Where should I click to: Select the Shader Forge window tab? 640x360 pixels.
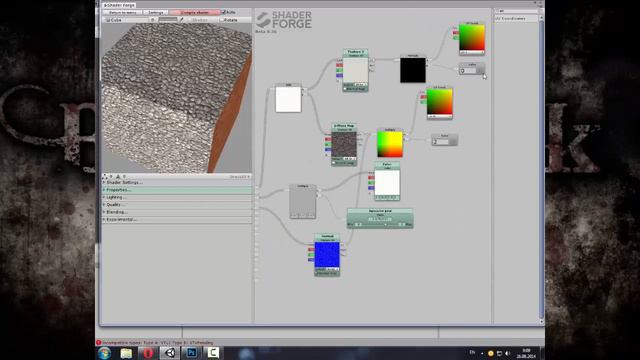point(119,5)
